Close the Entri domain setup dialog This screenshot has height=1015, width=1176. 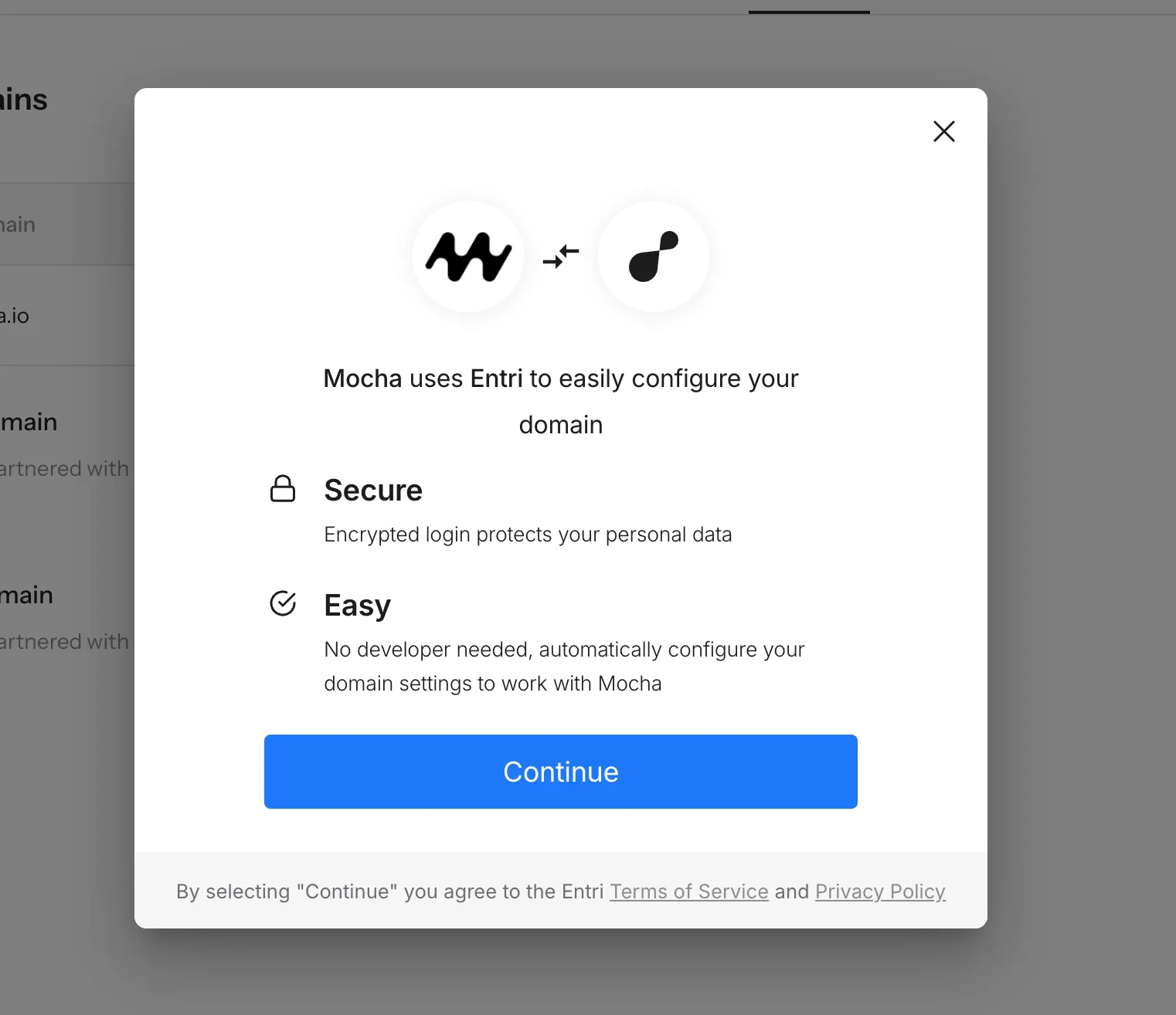(x=943, y=131)
